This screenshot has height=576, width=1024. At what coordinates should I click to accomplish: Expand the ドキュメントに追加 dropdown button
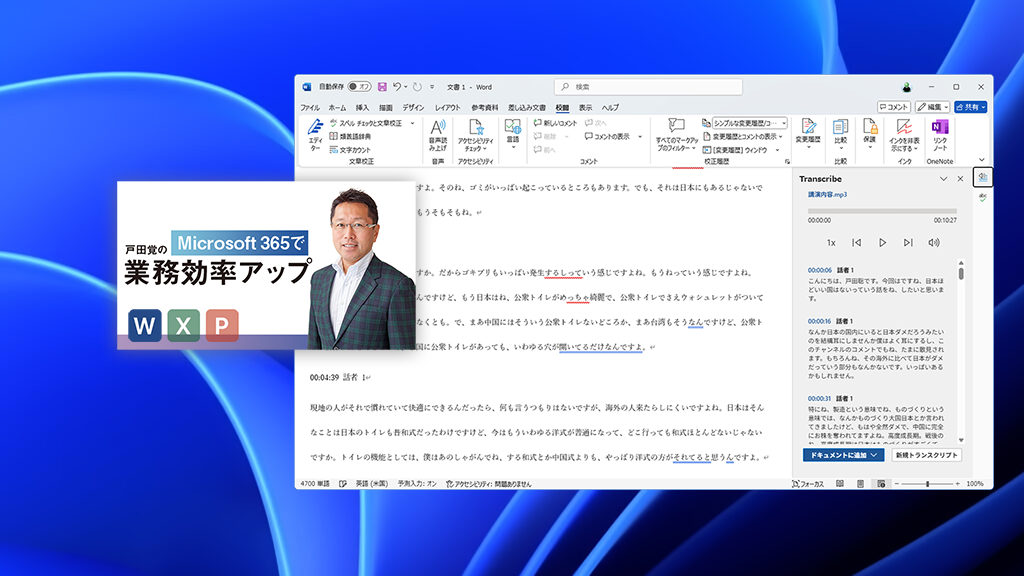(875, 455)
